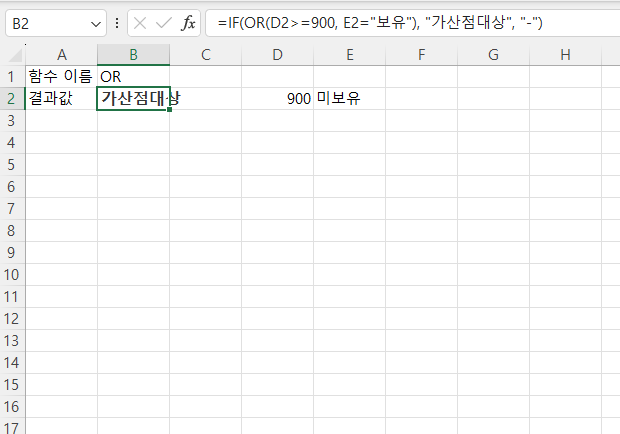Select row 9 header
The width and height of the screenshot is (620, 434).
(12, 253)
